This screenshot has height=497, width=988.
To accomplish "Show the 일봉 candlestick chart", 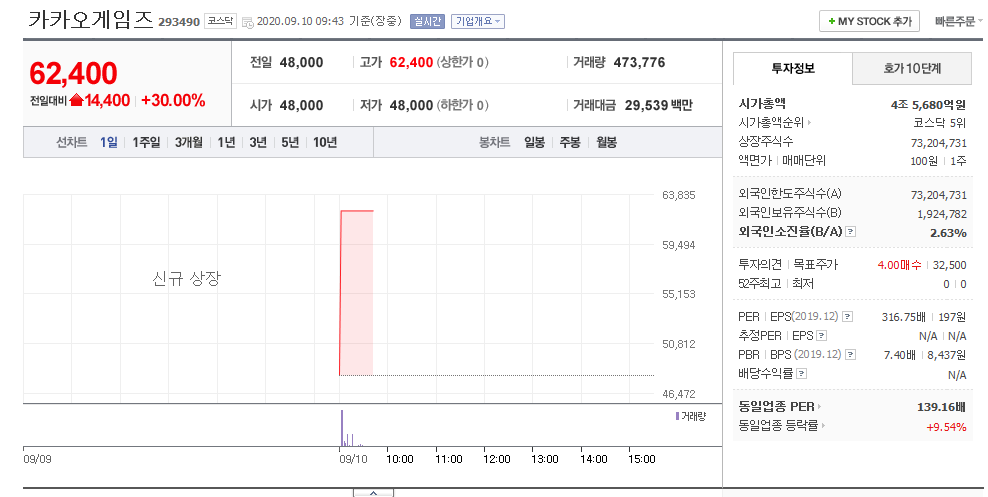I will [x=534, y=142].
